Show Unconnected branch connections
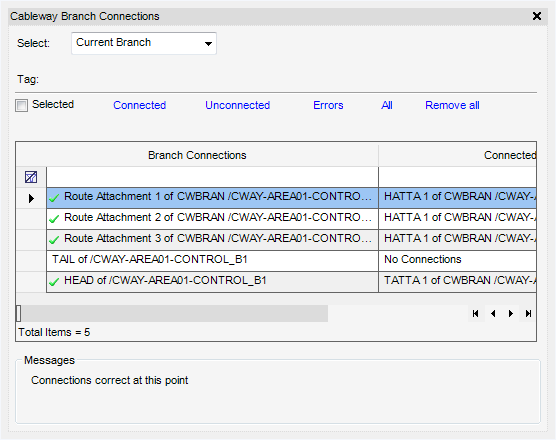The height and width of the screenshot is (440, 556). click(x=238, y=105)
